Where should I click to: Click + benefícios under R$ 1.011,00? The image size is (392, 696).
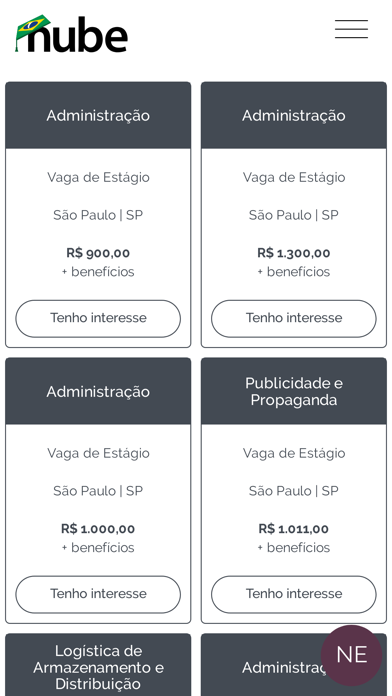point(293,548)
